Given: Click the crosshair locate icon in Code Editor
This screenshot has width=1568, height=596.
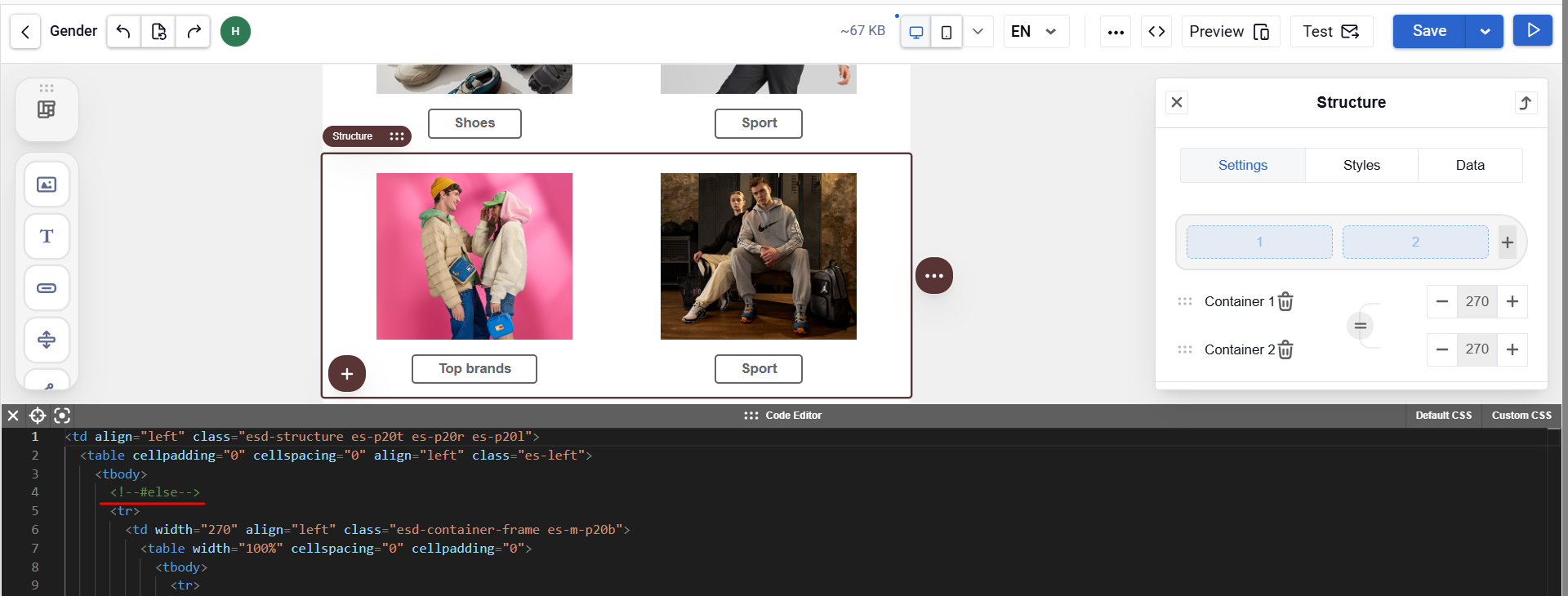Looking at the screenshot, I should pos(38,416).
